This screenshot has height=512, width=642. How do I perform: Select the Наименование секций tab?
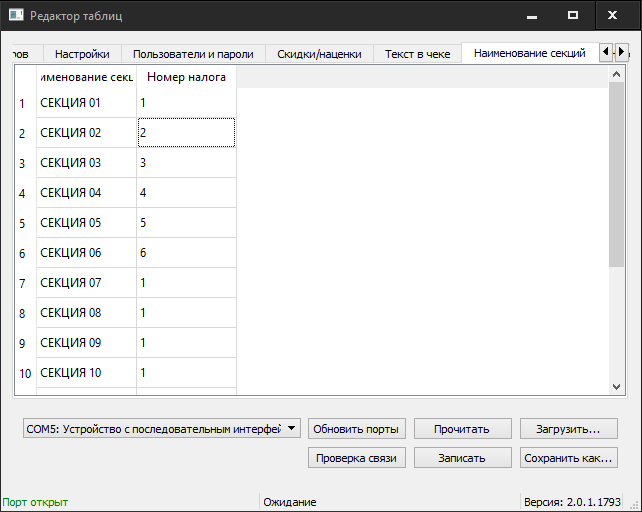pyautogui.click(x=530, y=53)
